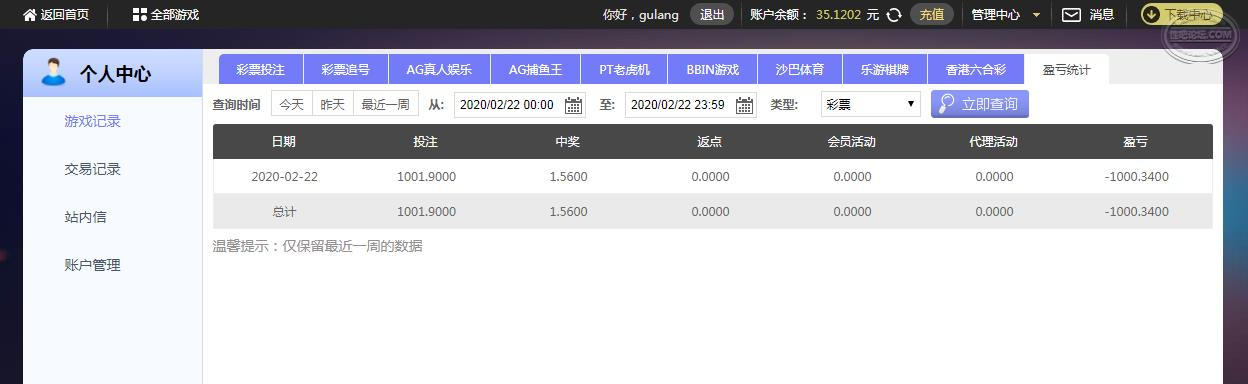Open the 消息 envelope icon
The height and width of the screenshot is (384, 1248).
tap(1071, 15)
